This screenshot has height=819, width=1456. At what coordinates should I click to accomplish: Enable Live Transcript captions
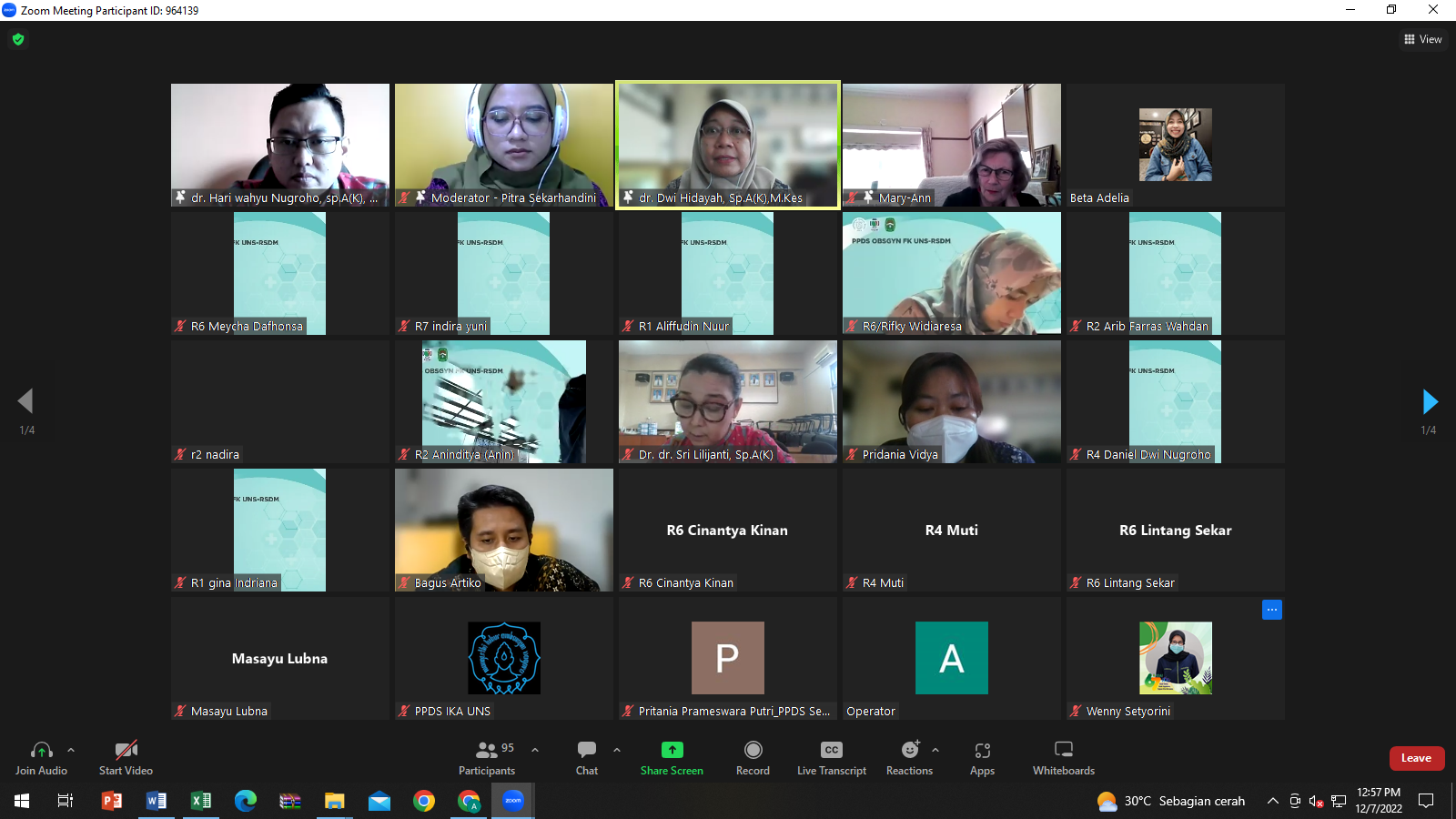(x=831, y=757)
